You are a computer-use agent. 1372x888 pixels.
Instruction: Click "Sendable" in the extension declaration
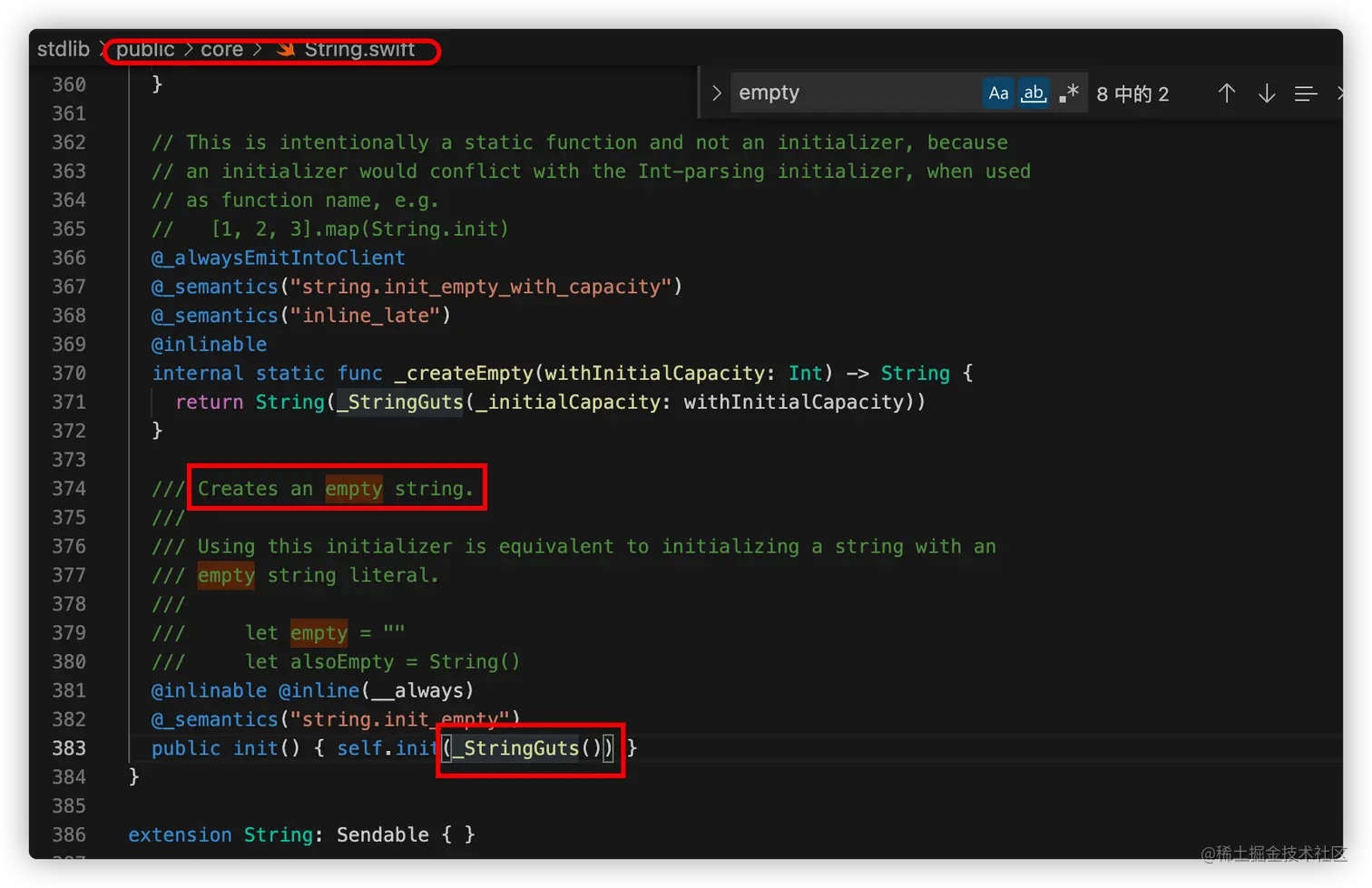click(383, 834)
